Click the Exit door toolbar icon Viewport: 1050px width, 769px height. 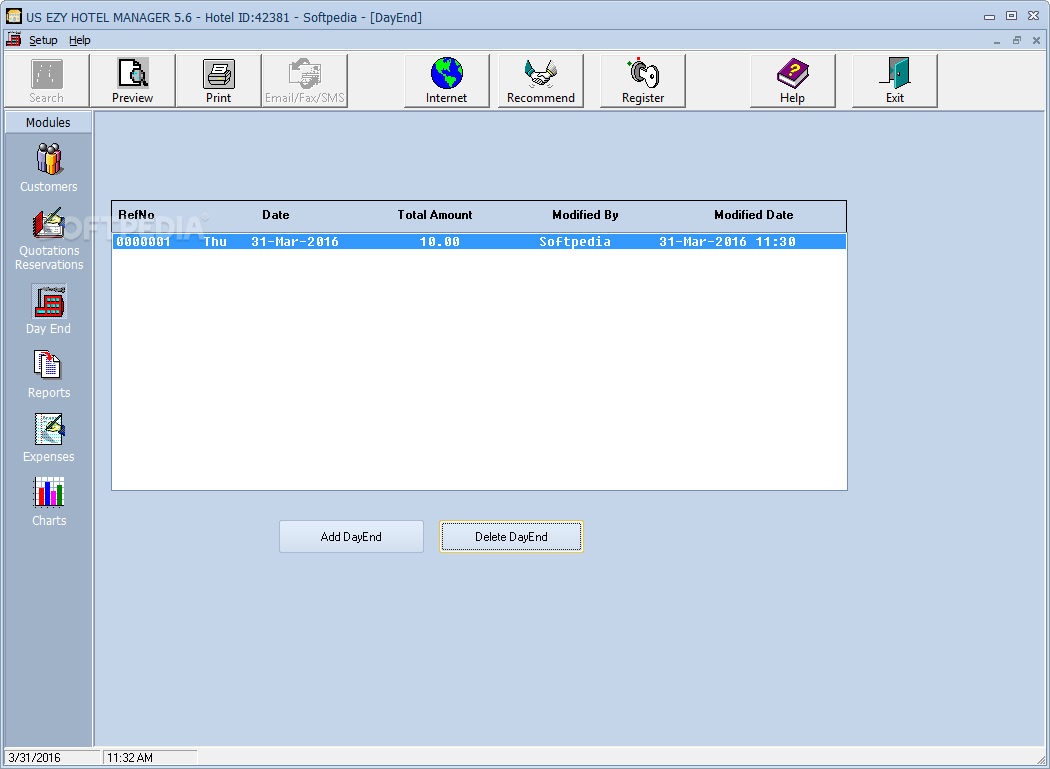click(895, 80)
